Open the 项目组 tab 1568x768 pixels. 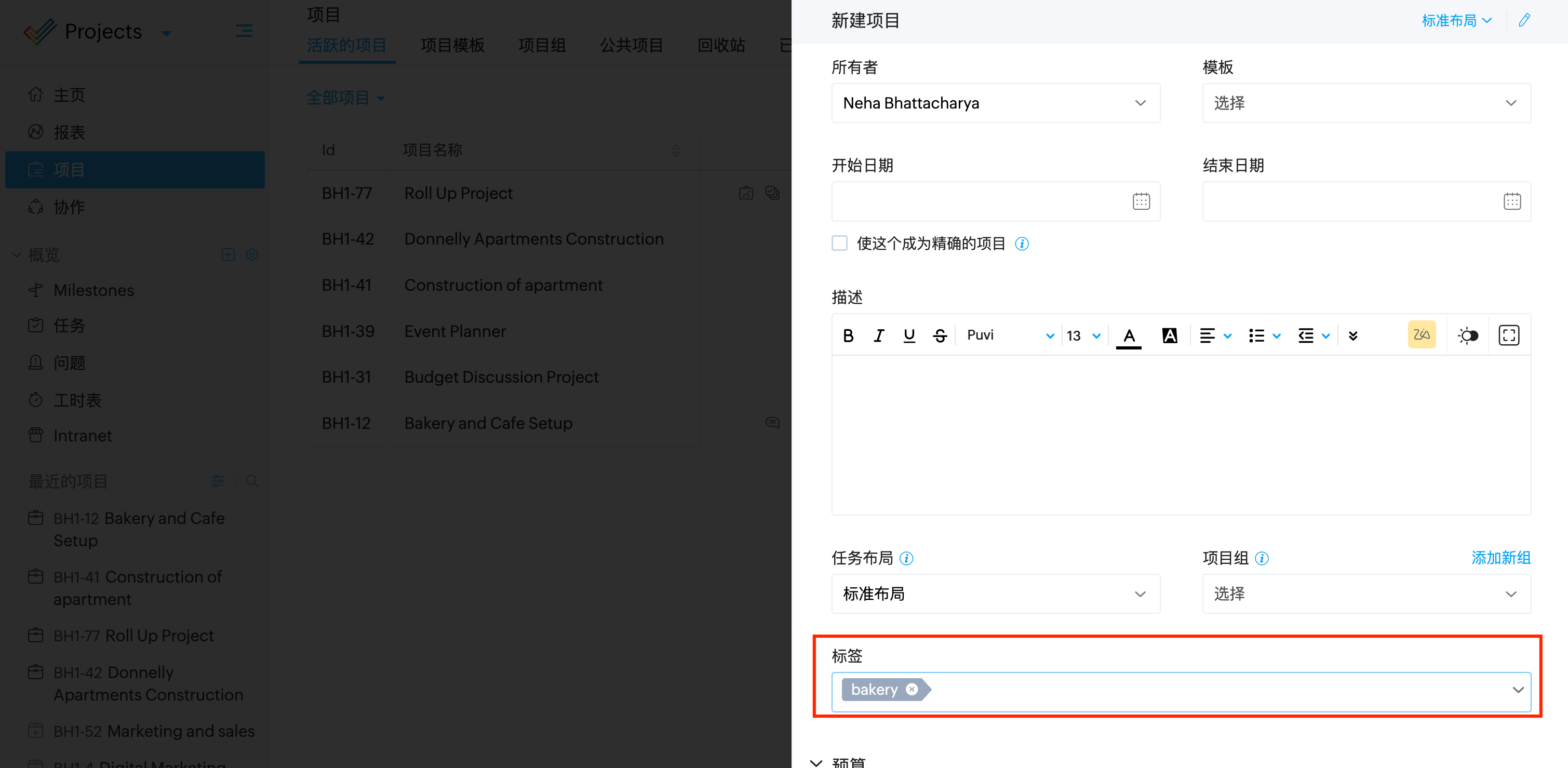coord(542,45)
